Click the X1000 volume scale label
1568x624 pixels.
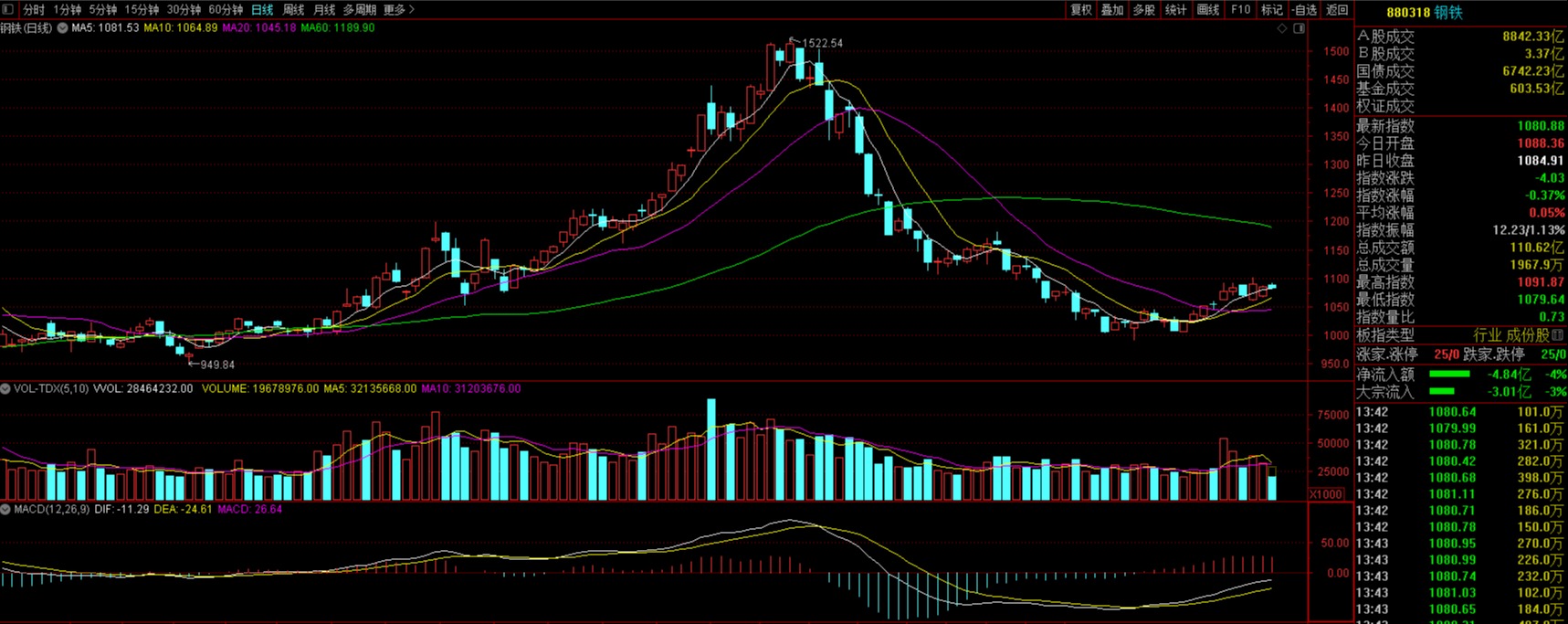tap(1326, 494)
